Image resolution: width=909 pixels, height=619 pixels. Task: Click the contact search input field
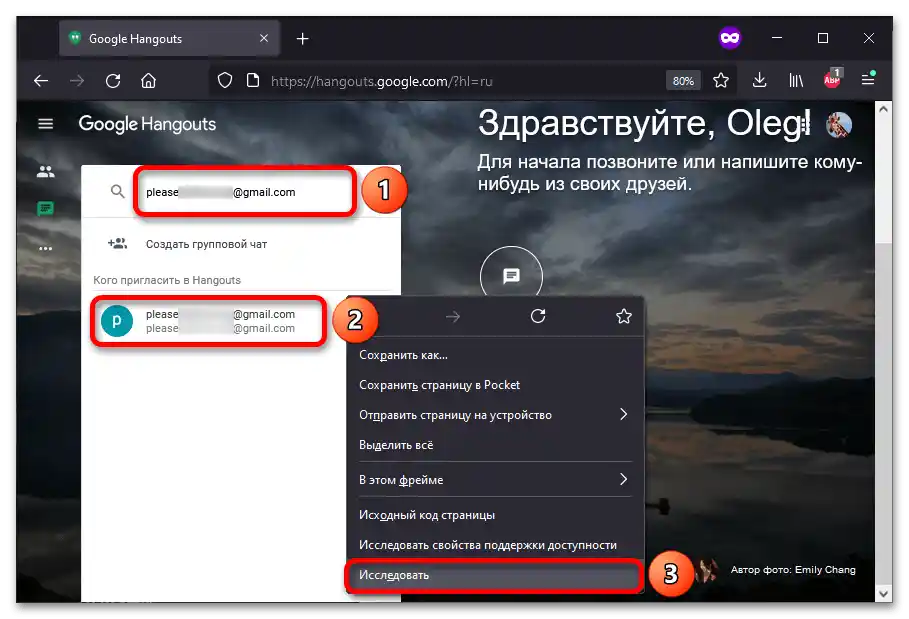pyautogui.click(x=245, y=192)
